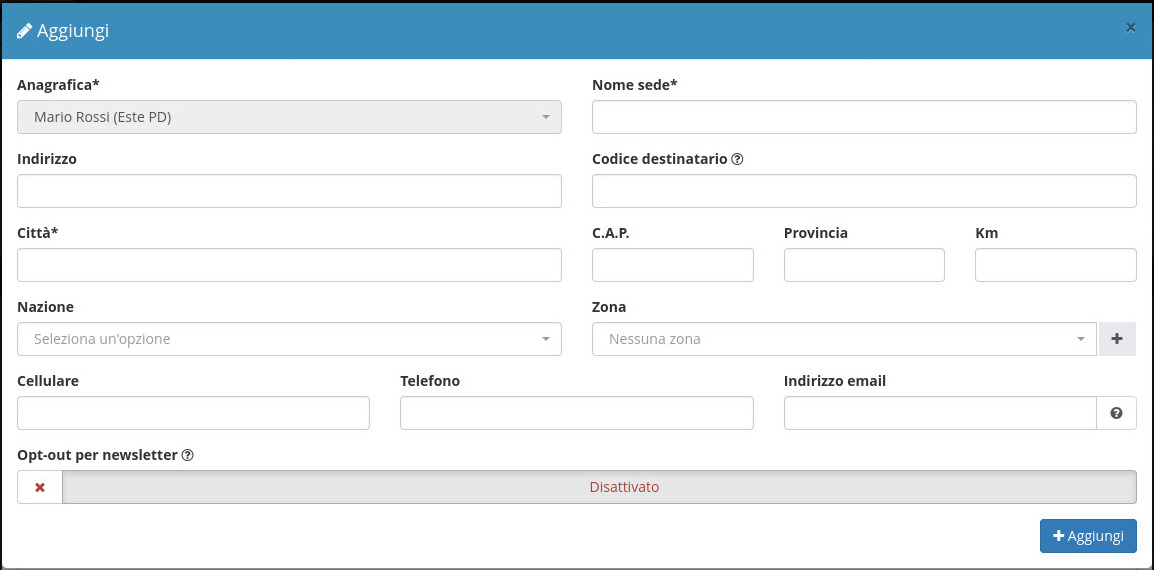Focus the Telefono text field
The image size is (1154, 570).
(576, 413)
